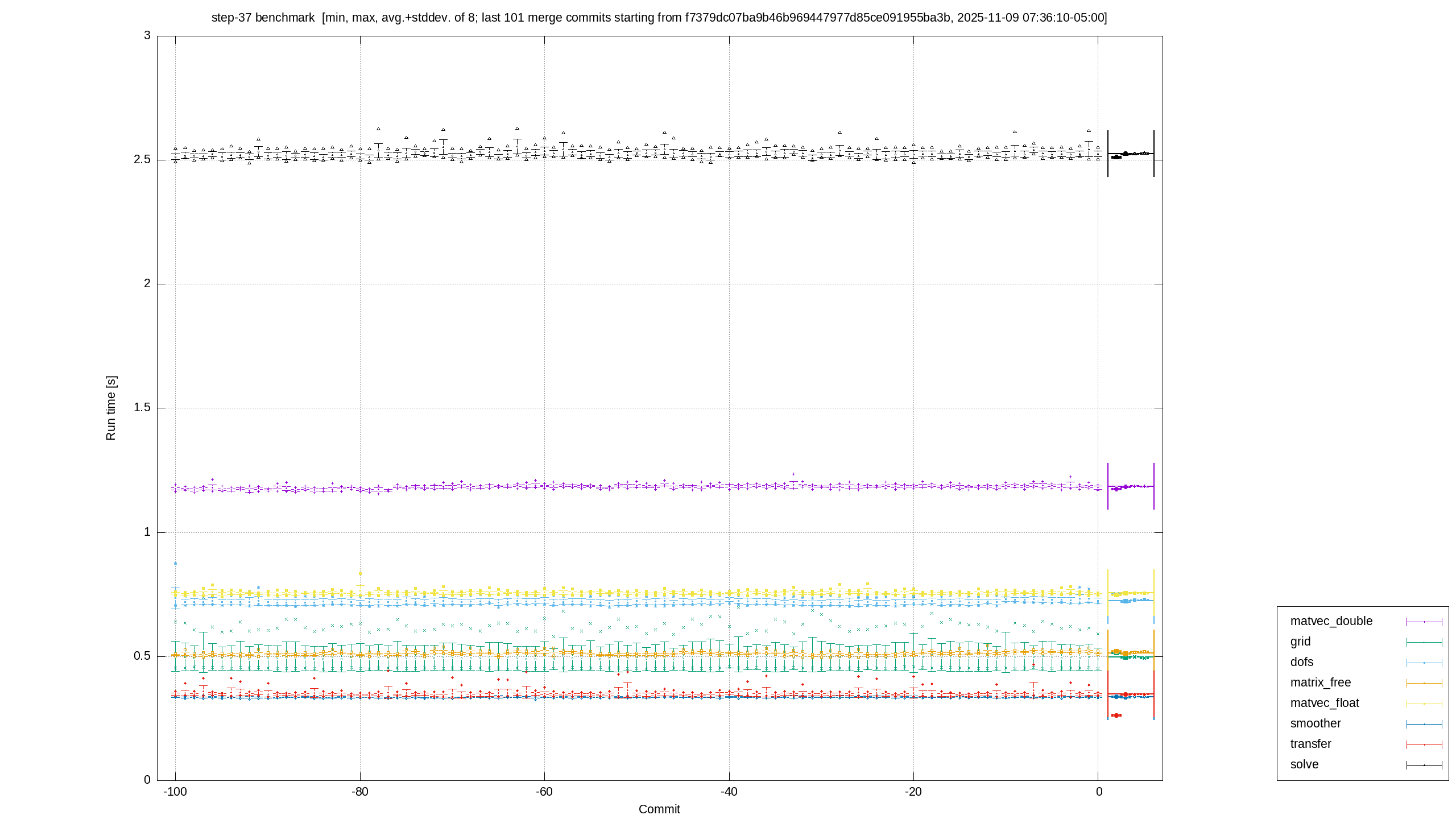The height and width of the screenshot is (819, 1456).
Task: Click the 2.5 tick label on y-axis
Action: point(143,160)
